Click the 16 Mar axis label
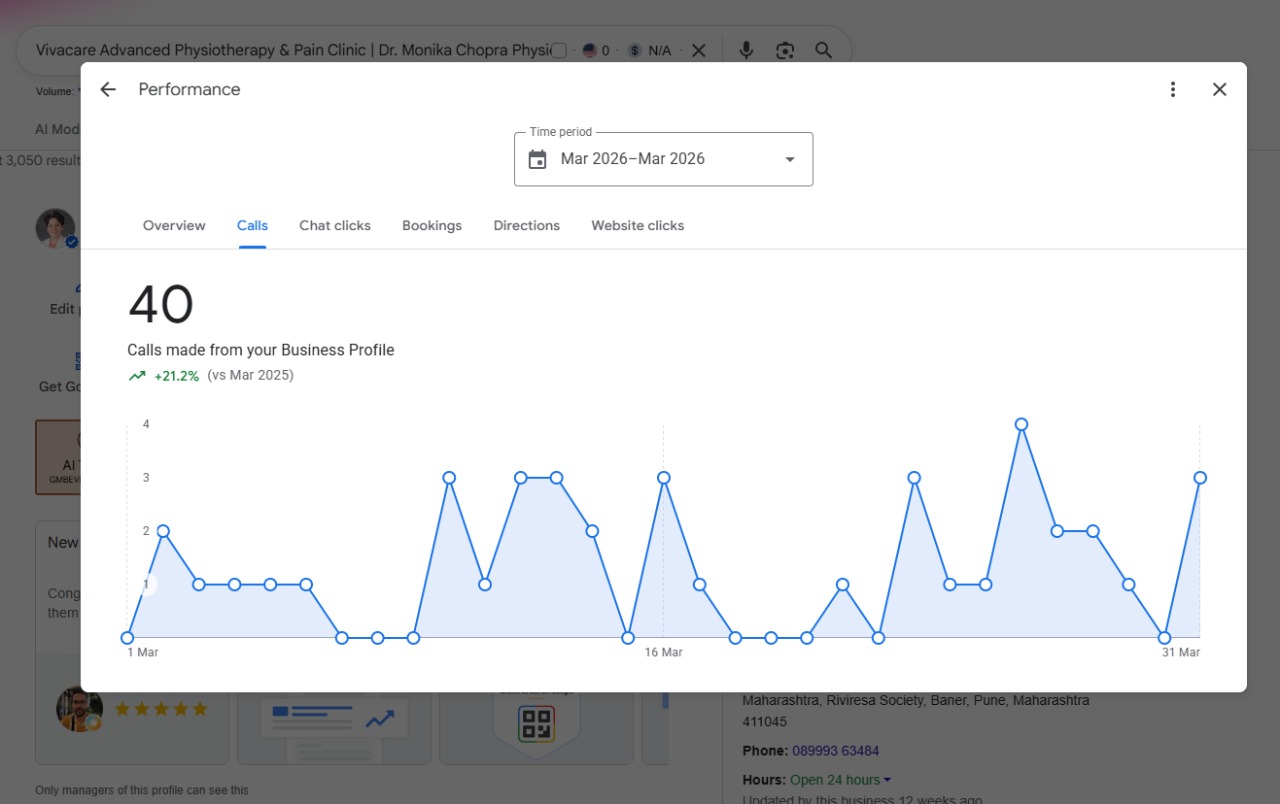 click(x=663, y=652)
